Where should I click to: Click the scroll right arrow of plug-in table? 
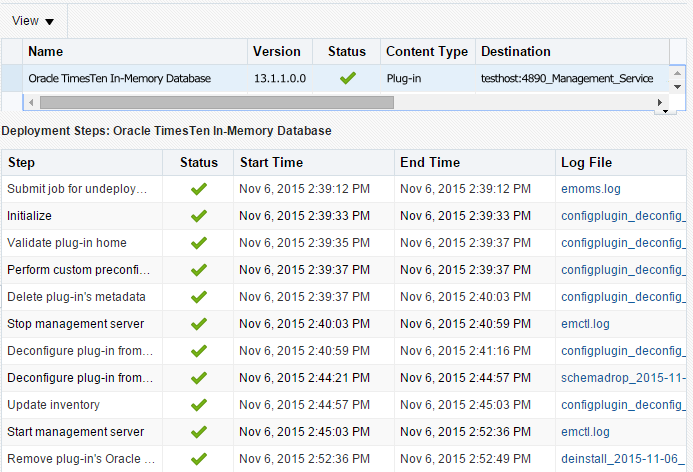(660, 103)
